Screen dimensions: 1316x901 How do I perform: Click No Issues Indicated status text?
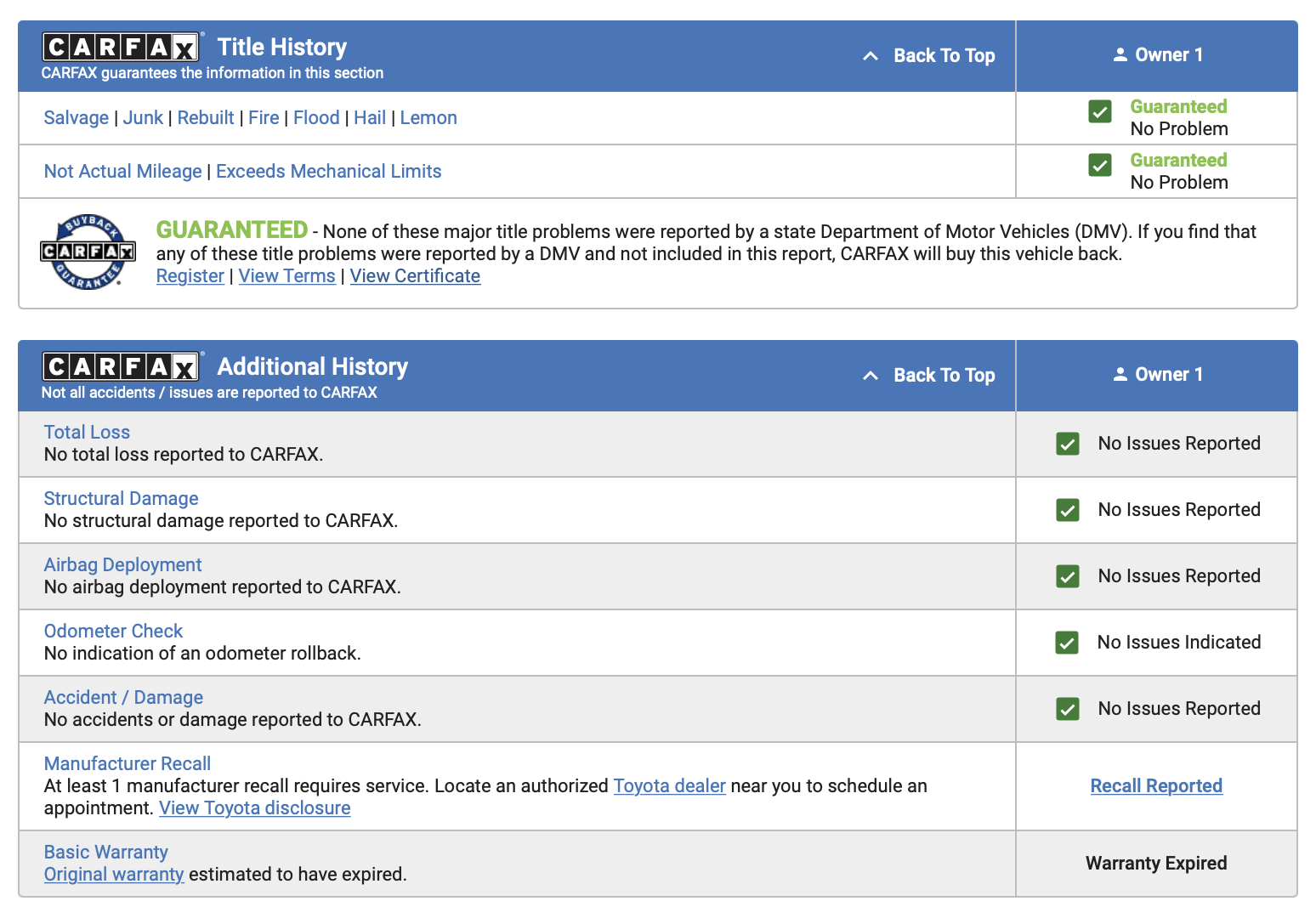pyautogui.click(x=1179, y=643)
